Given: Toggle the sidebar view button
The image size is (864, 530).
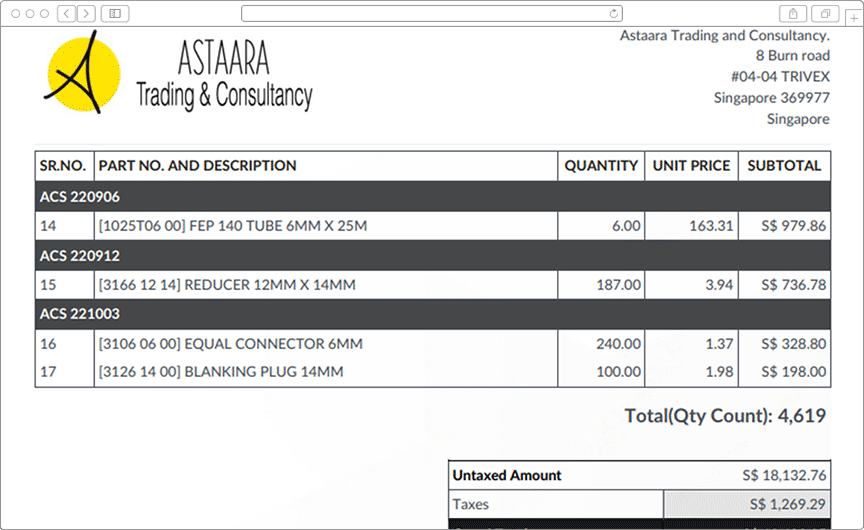Looking at the screenshot, I should [115, 13].
